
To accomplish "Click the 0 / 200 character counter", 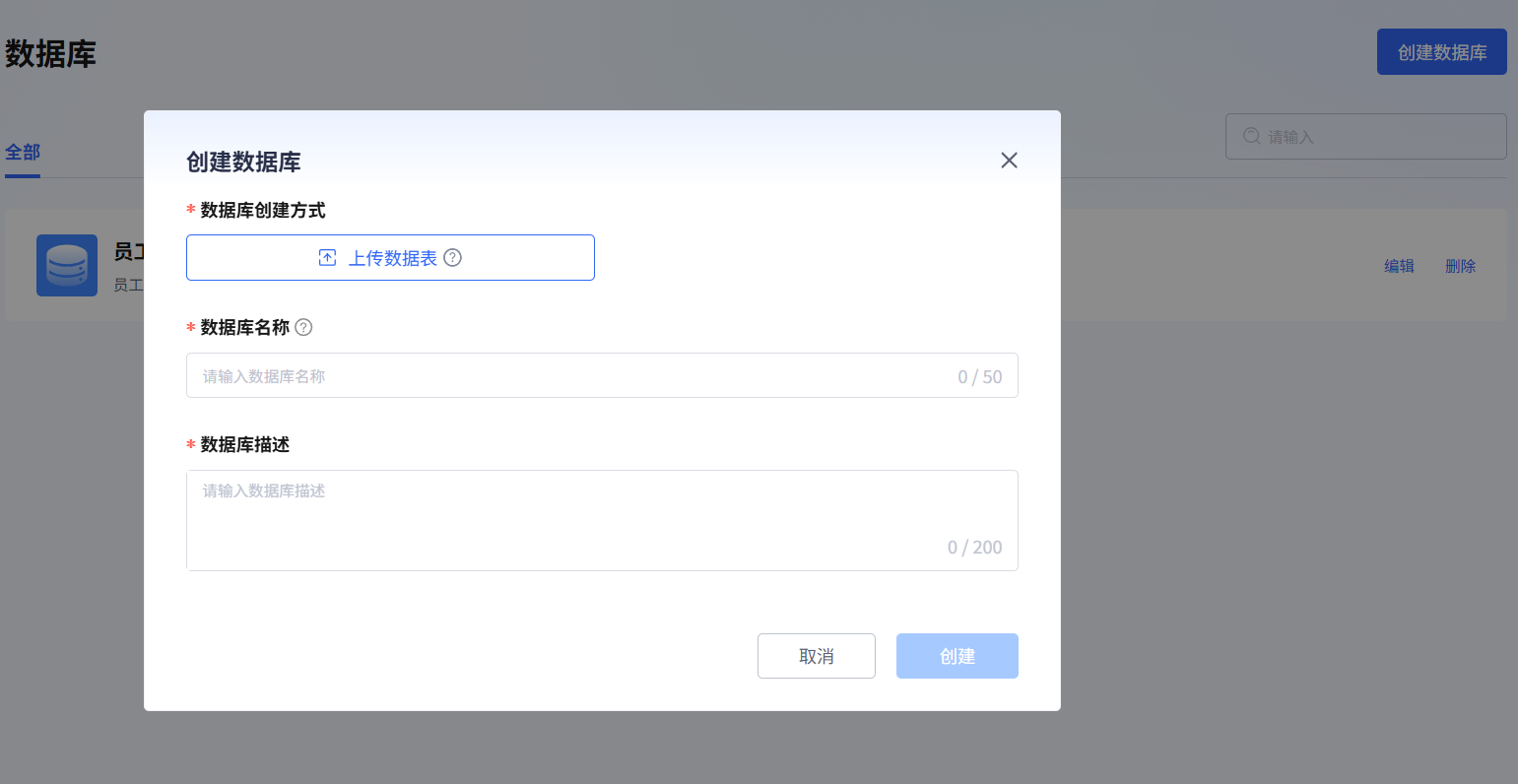I will pos(975,548).
